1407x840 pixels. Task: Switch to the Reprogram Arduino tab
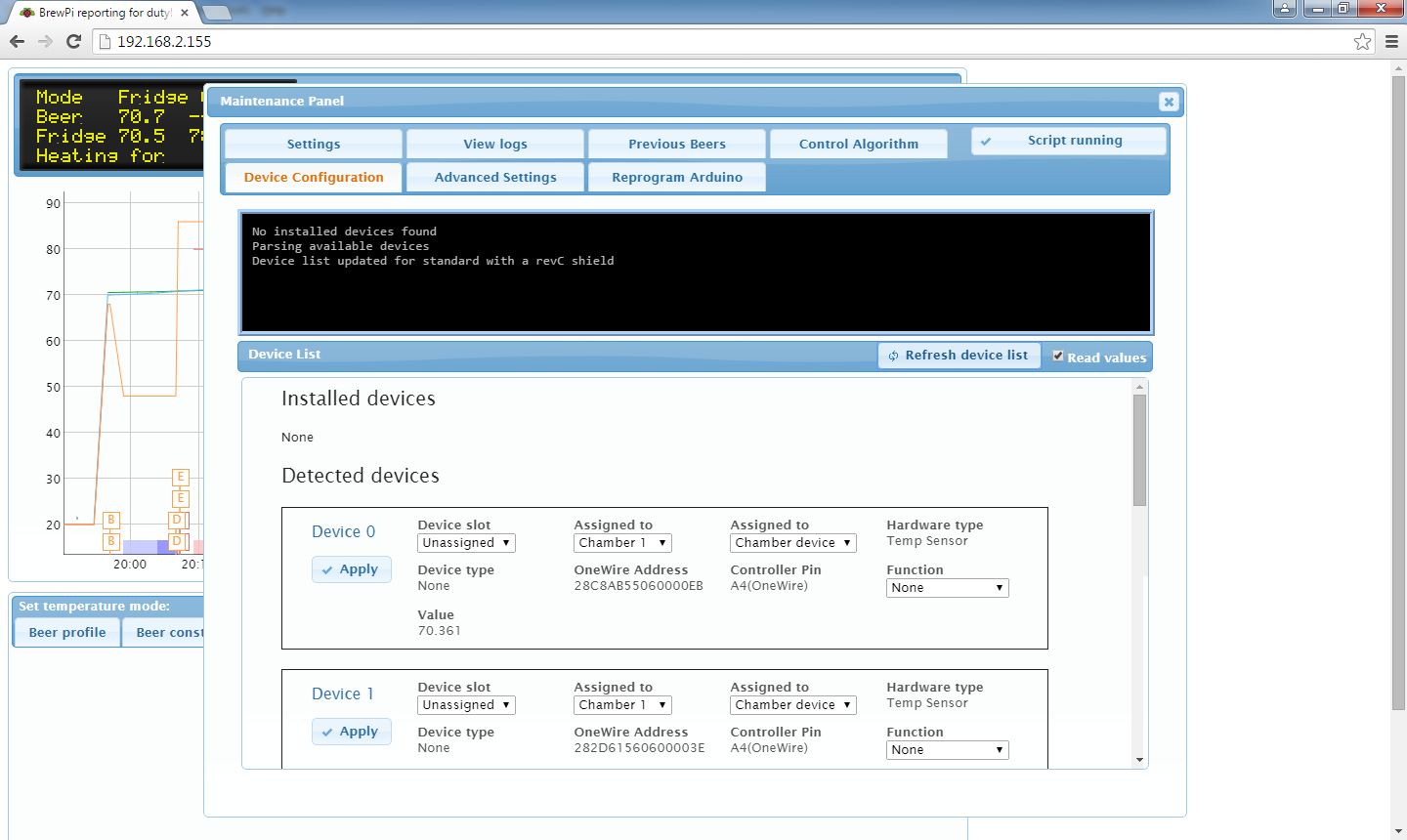[x=677, y=177]
